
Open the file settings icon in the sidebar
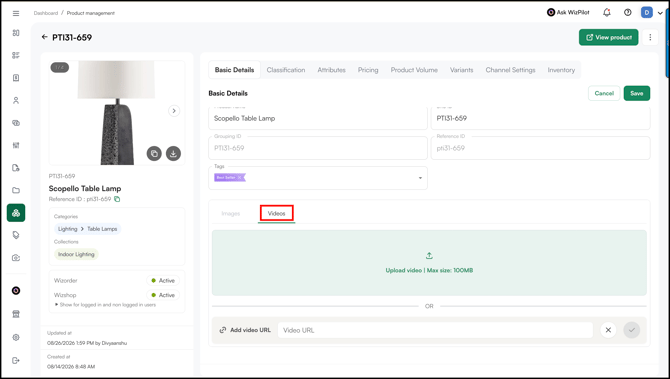(x=16, y=168)
